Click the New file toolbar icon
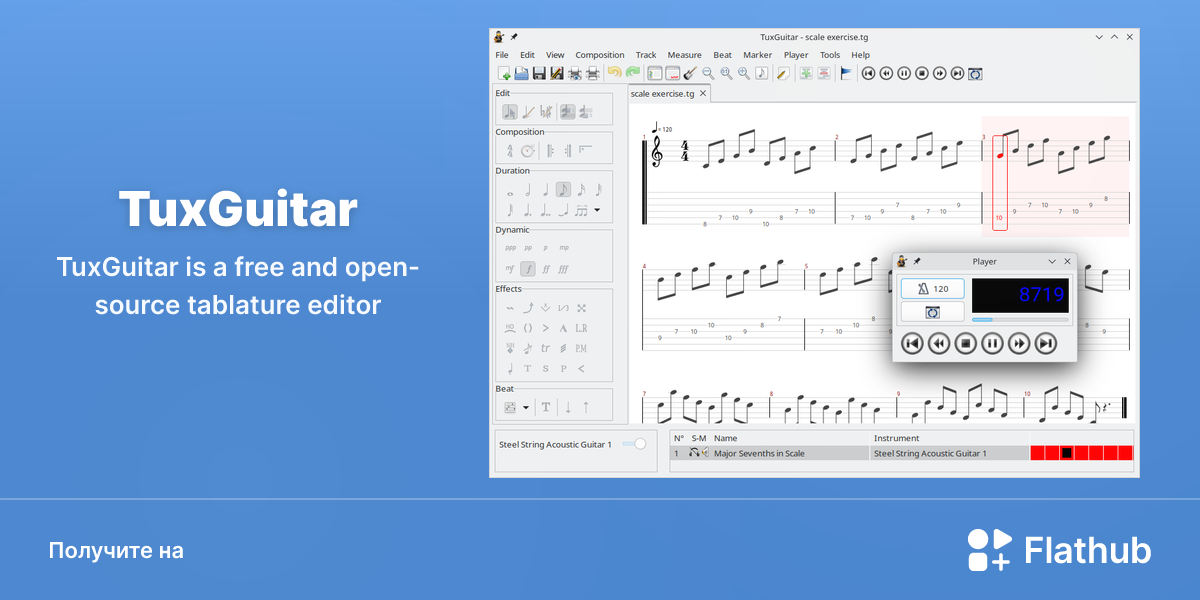This screenshot has width=1200, height=600. 505,73
